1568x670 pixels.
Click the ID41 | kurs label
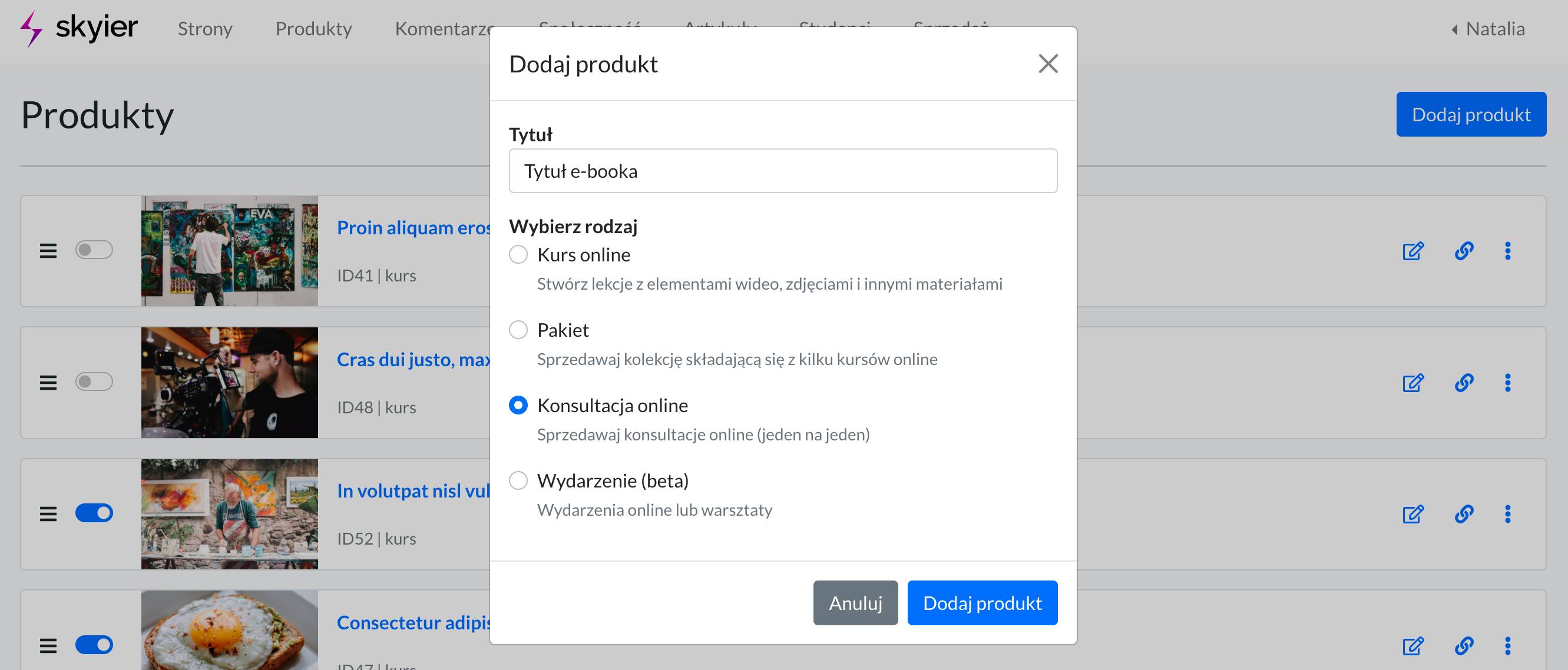click(x=377, y=276)
